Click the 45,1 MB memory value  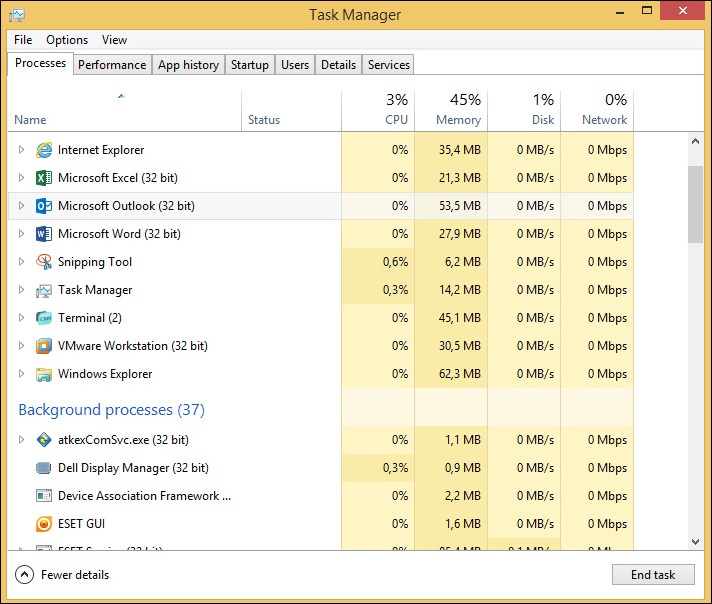tap(460, 318)
